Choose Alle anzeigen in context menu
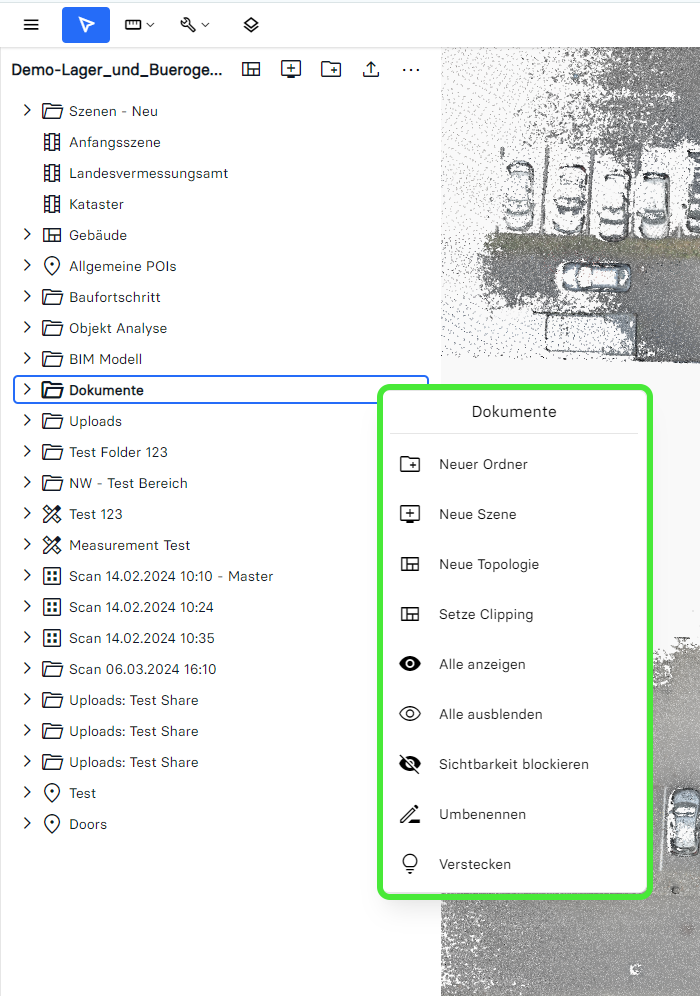 pos(482,664)
